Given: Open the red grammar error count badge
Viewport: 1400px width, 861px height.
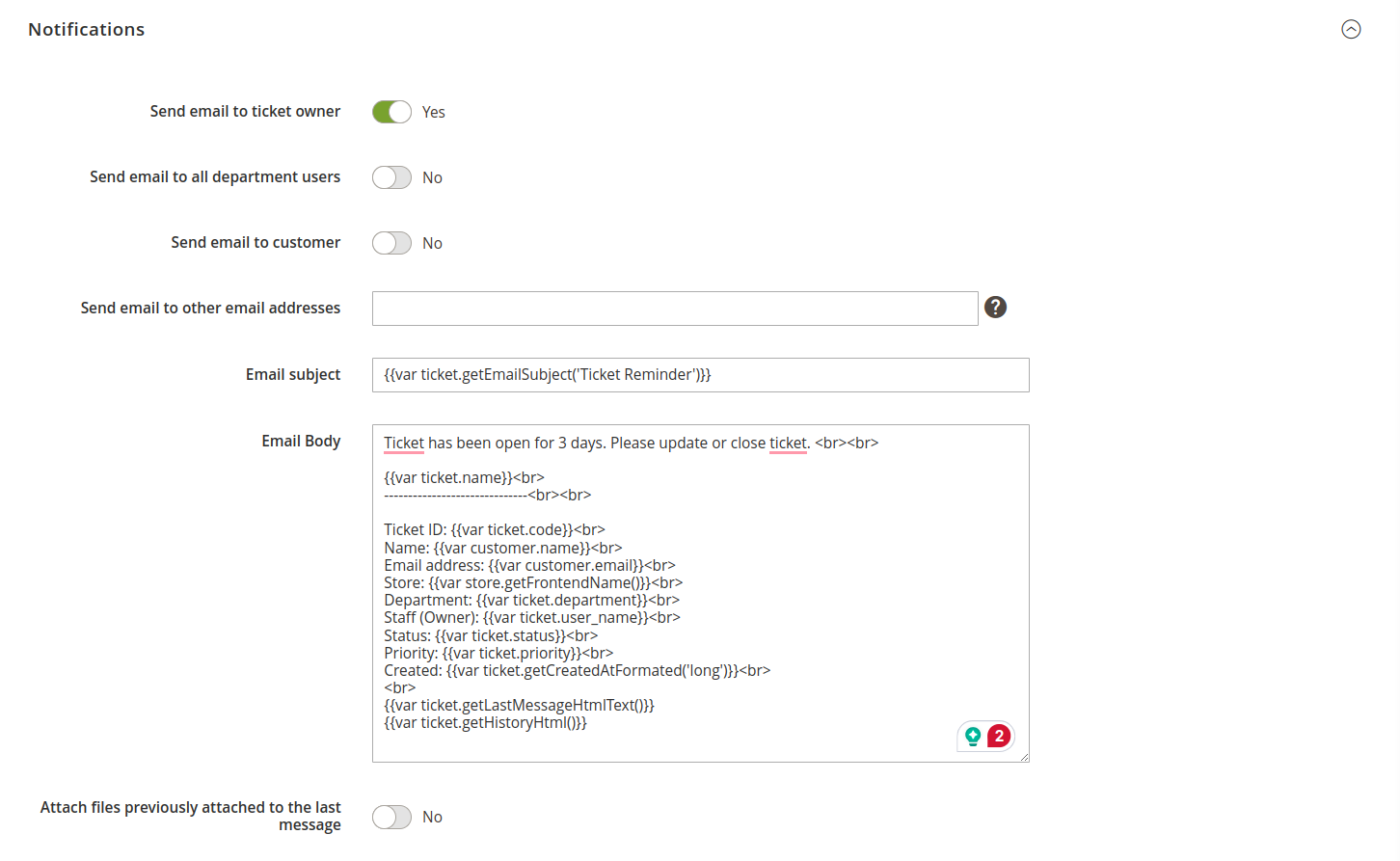Looking at the screenshot, I should (999, 737).
